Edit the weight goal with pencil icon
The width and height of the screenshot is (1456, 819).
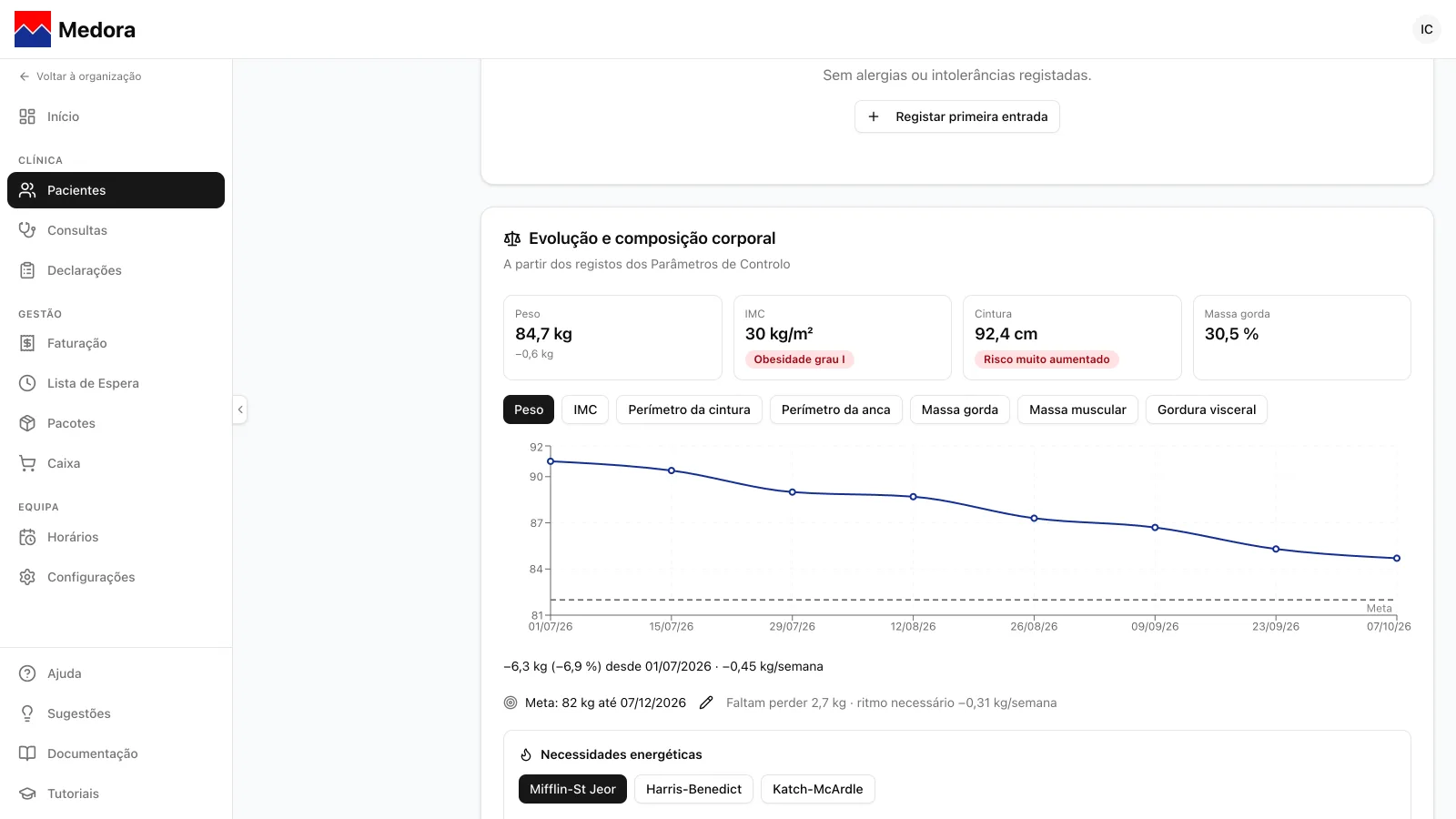pos(706,703)
